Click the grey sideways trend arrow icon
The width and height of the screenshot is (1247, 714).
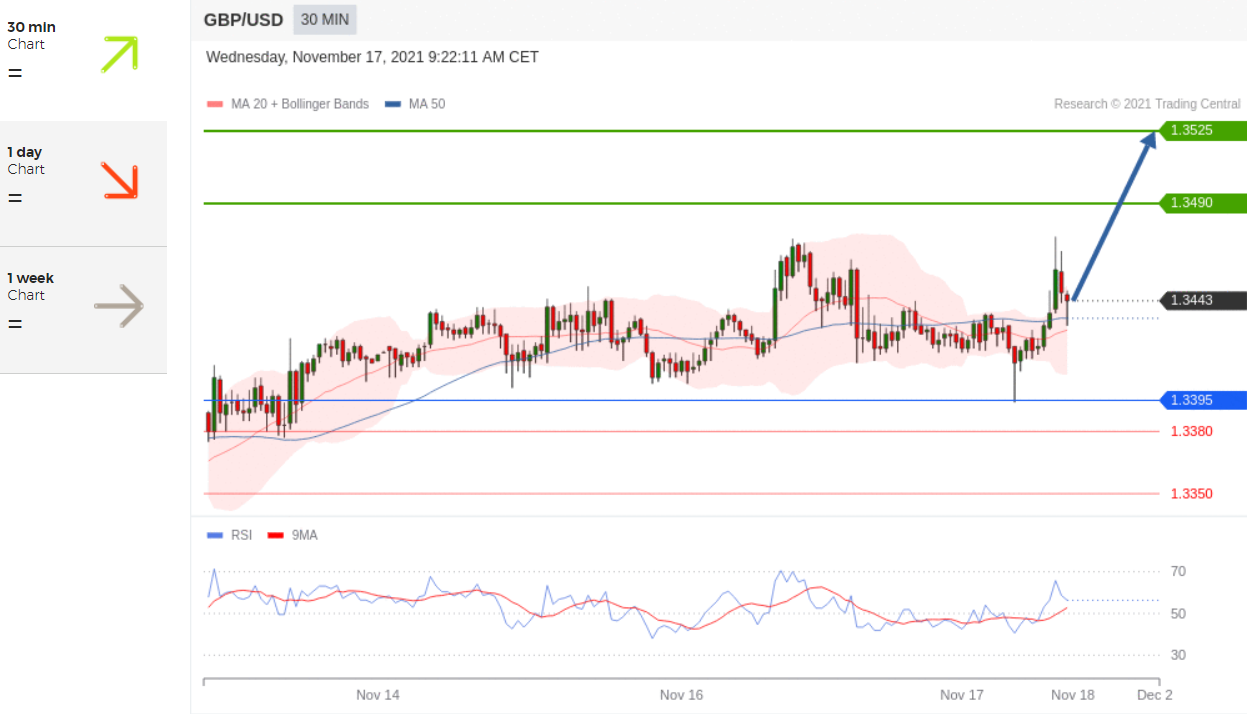click(x=119, y=306)
